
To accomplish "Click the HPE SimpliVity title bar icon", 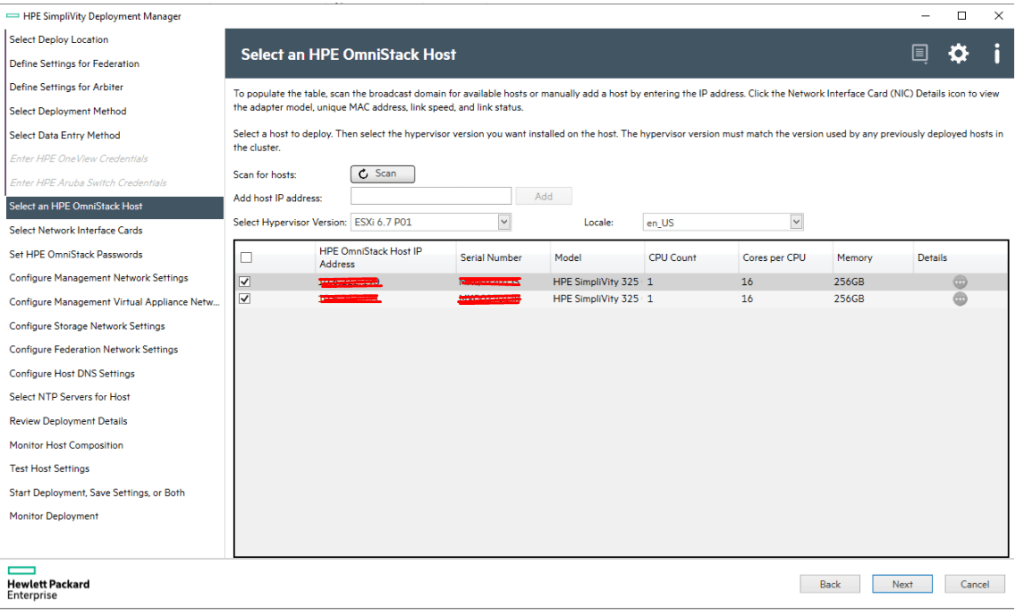I will (12, 16).
